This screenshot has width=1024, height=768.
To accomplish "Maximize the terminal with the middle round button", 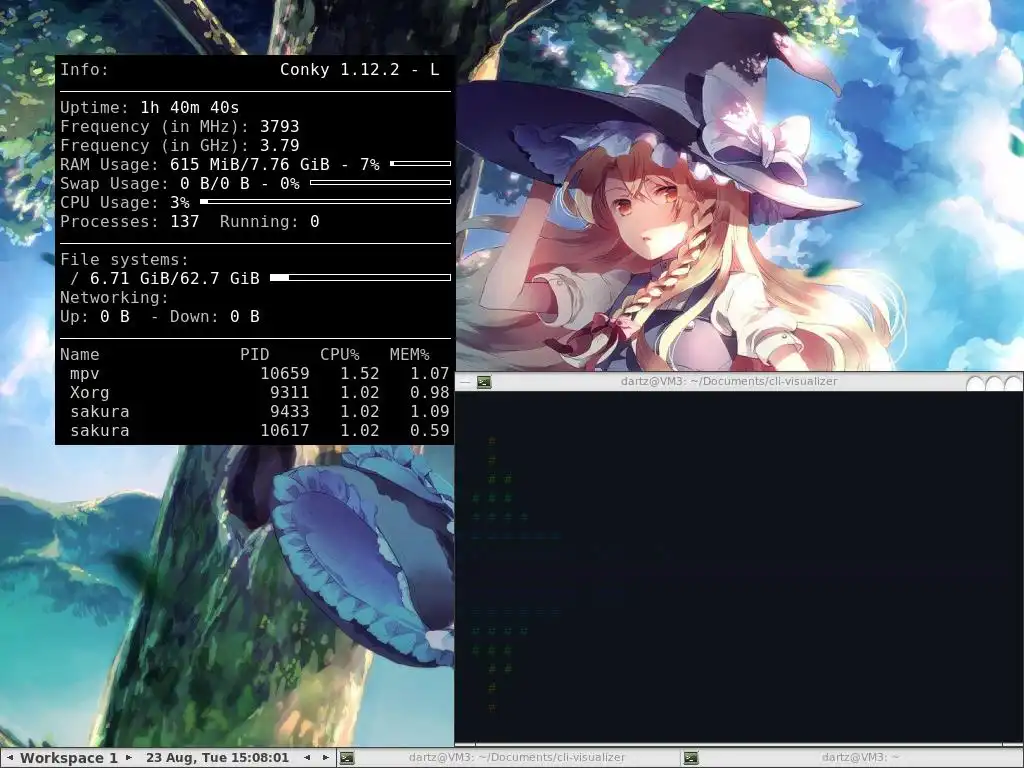I will click(994, 383).
